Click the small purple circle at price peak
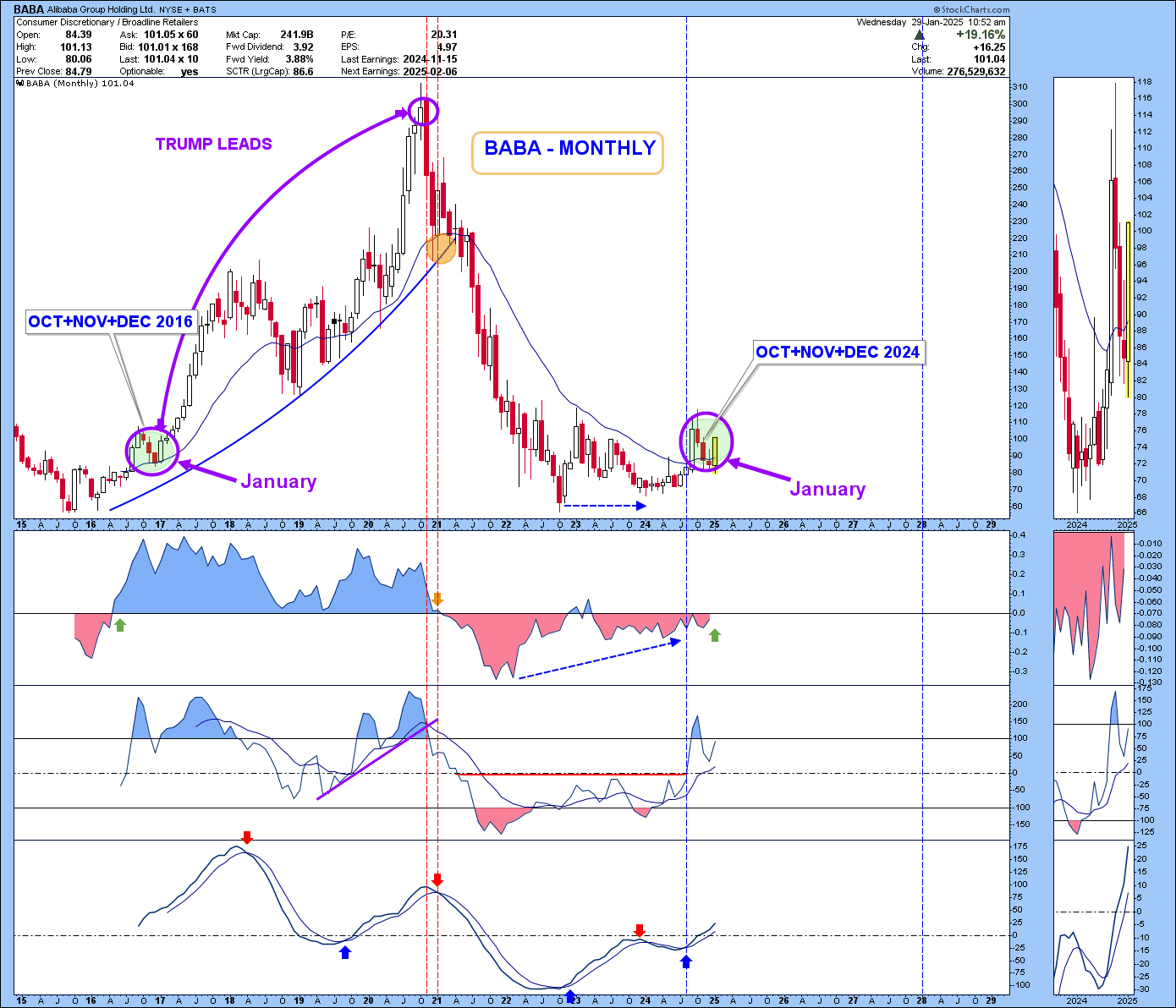The image size is (1176, 1008). 423,111
